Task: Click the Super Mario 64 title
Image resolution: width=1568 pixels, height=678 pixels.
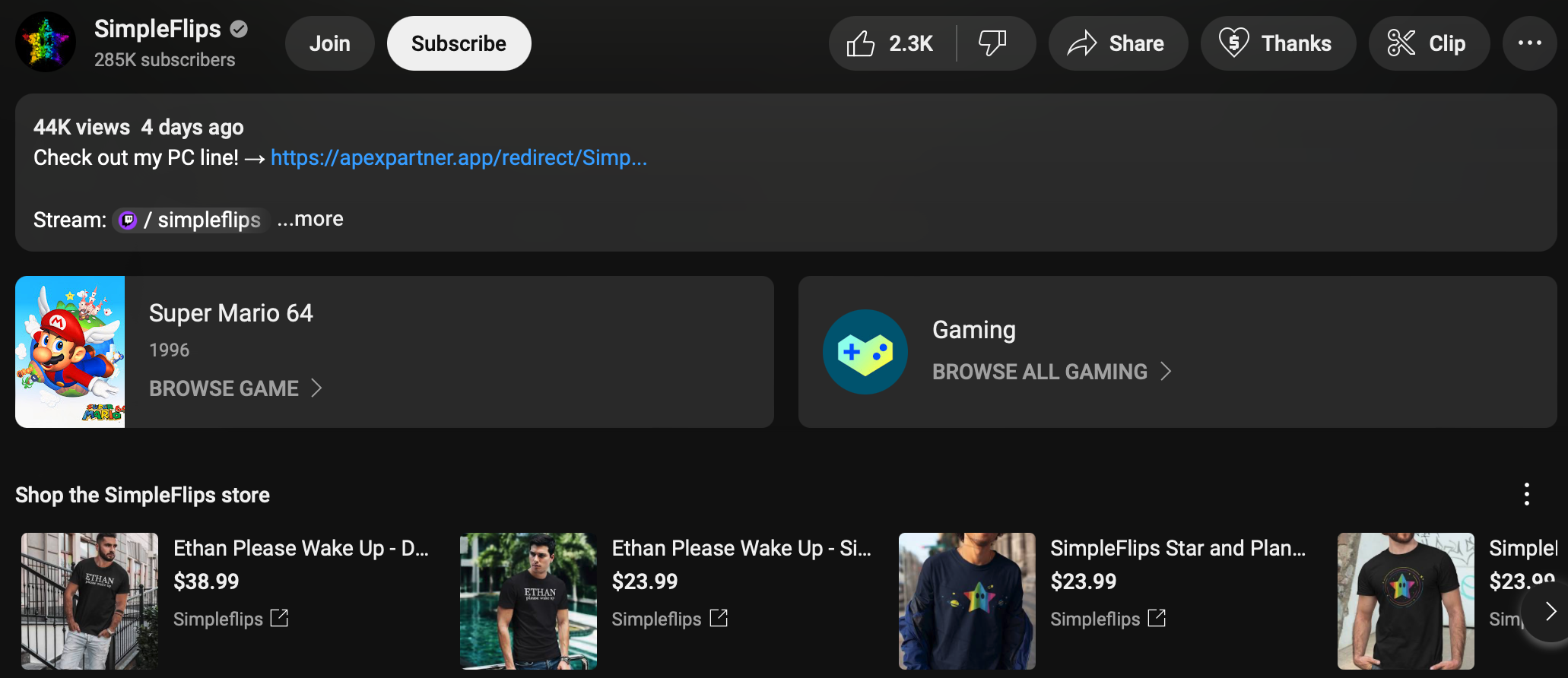Action: 231,313
